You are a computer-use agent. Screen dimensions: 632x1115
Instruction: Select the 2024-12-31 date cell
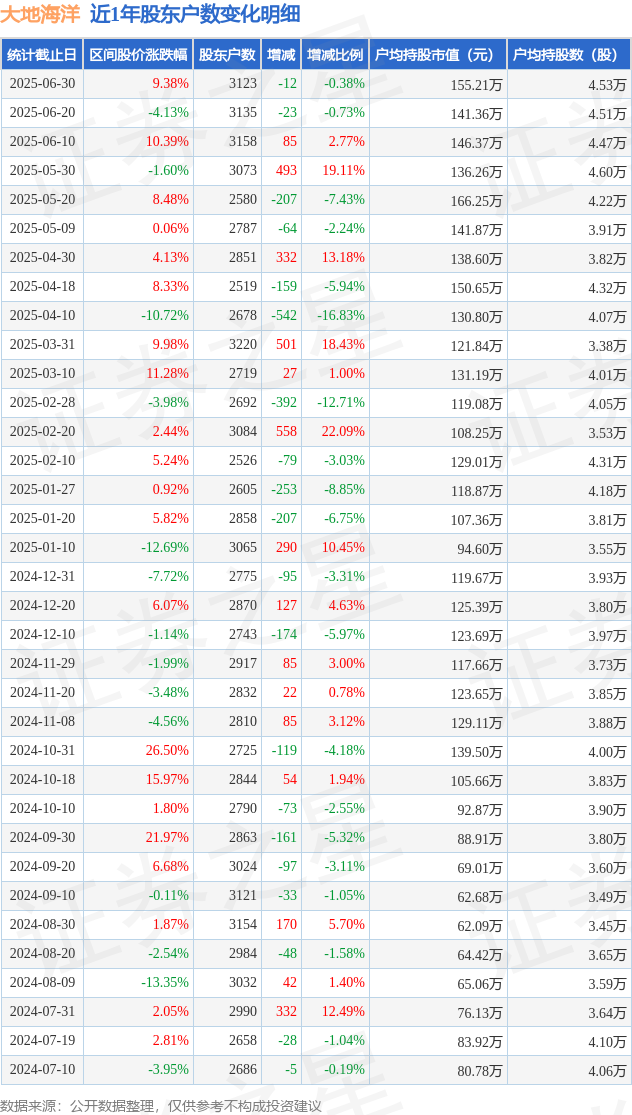coord(42,576)
